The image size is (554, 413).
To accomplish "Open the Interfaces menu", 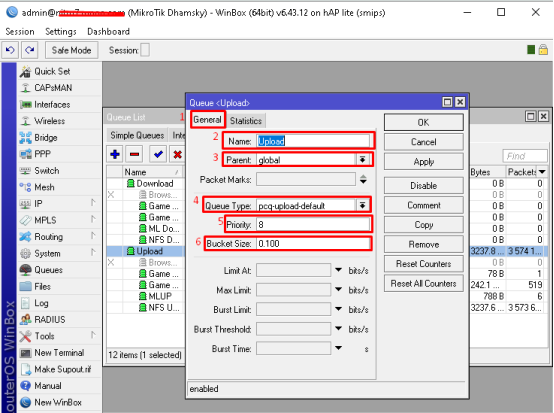I will pos(52,105).
